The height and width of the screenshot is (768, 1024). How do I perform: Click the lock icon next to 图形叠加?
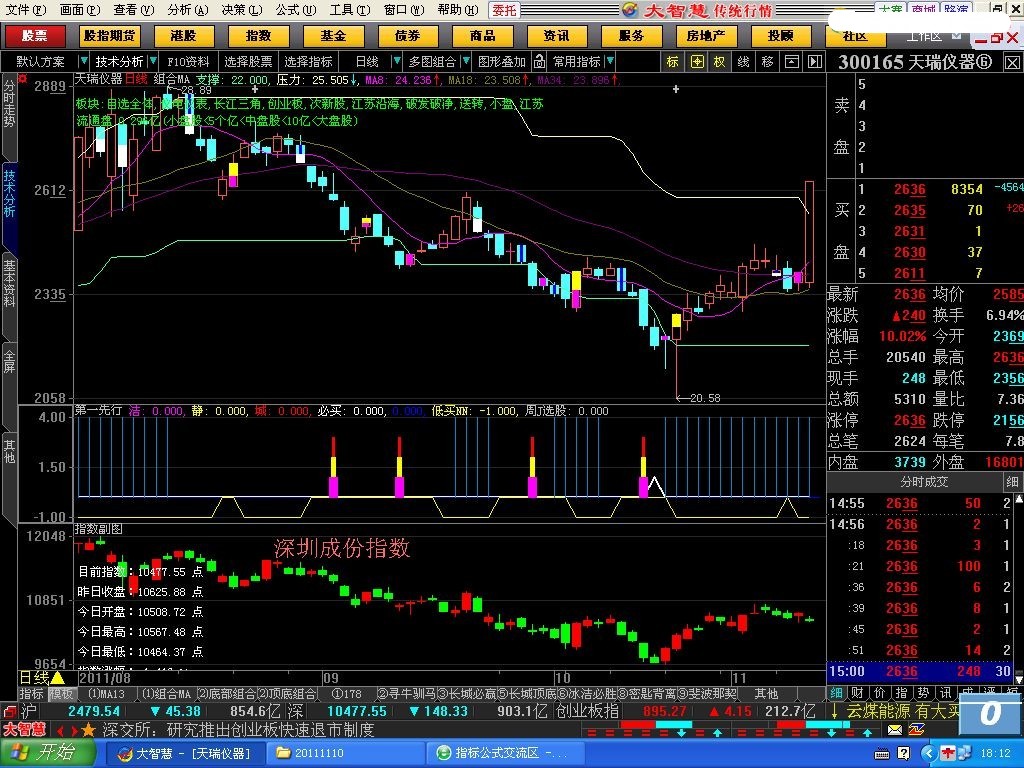539,62
